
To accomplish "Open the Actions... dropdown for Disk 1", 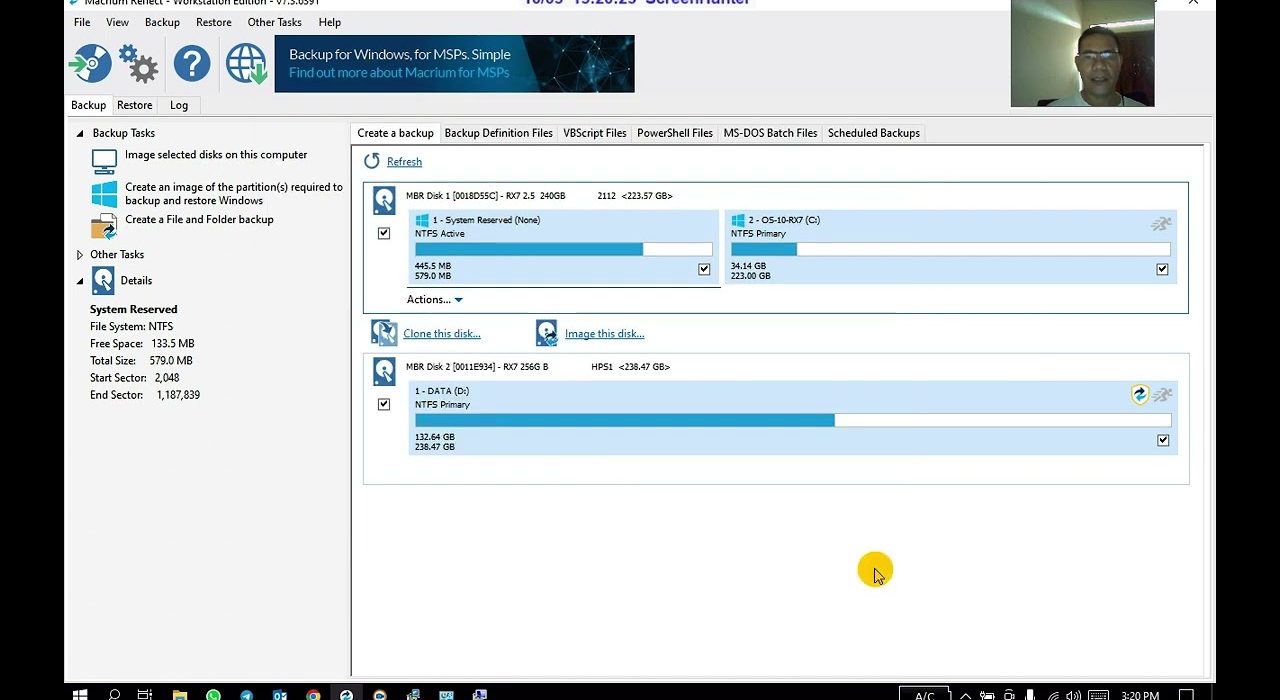I will tap(435, 299).
